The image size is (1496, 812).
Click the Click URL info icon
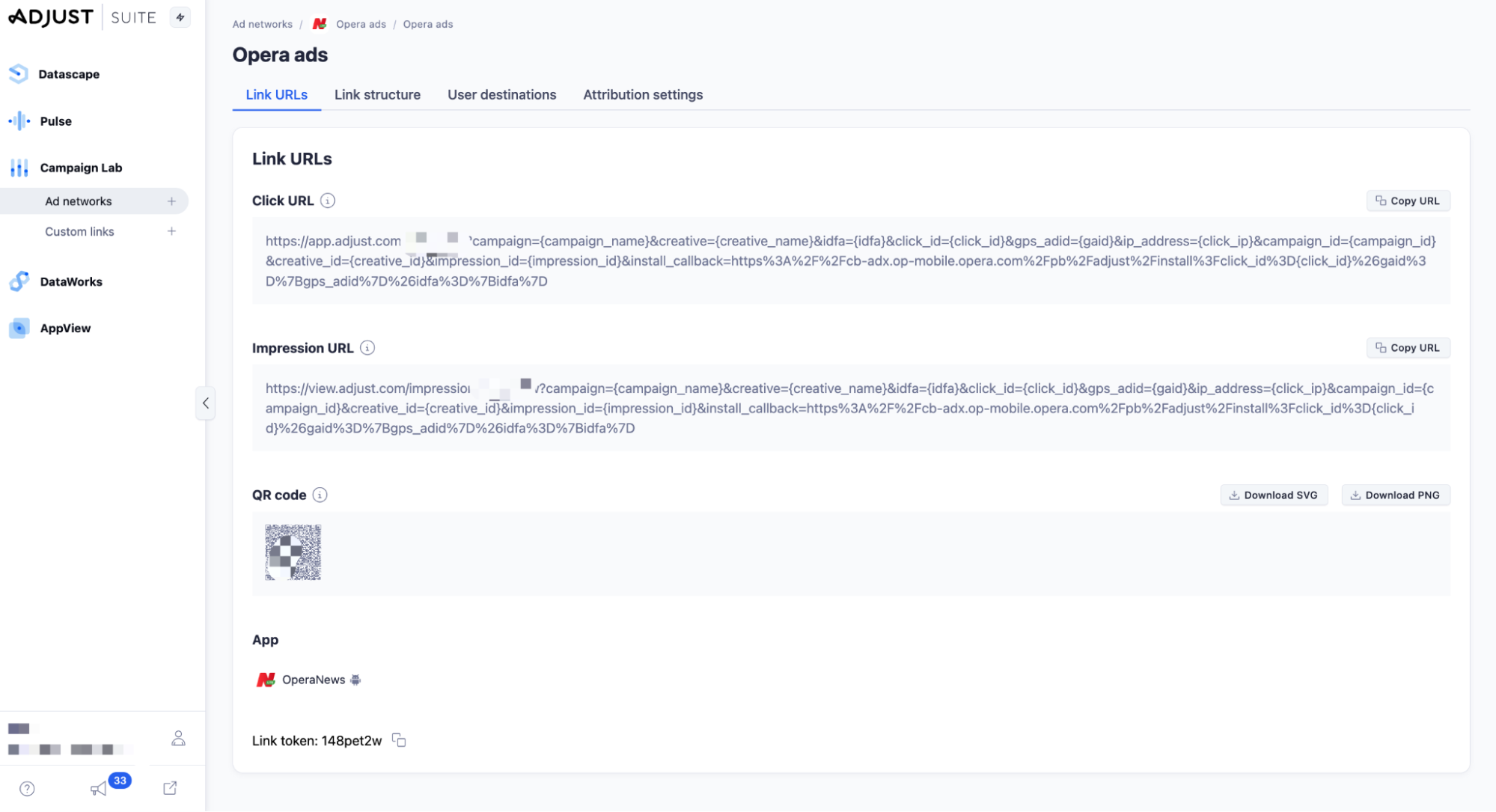coord(328,201)
